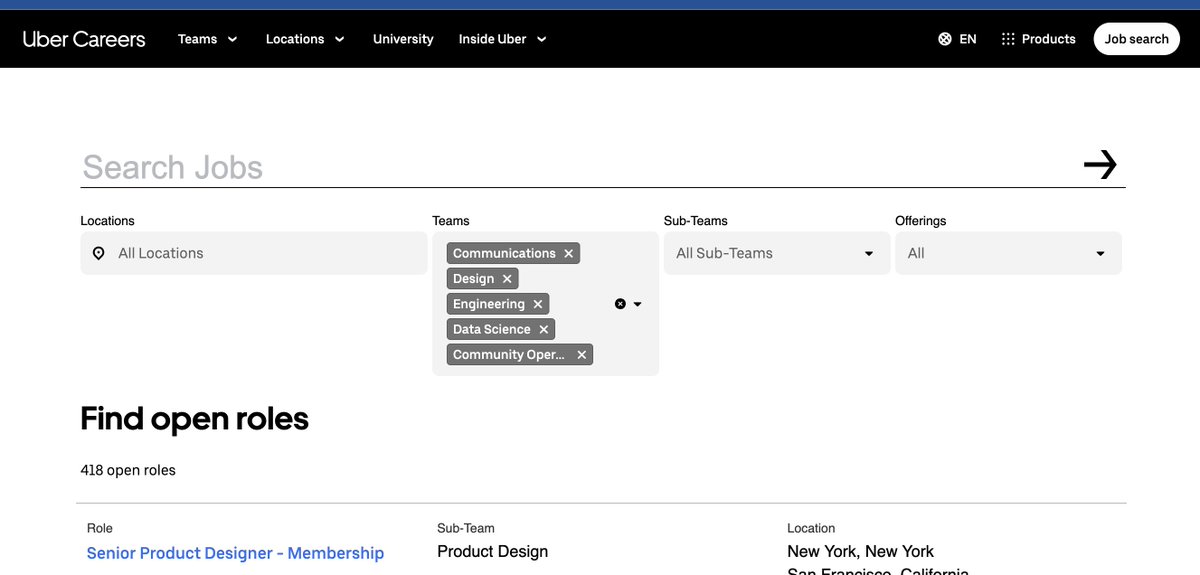Click the New York, New York location
The image size is (1200, 575).
click(861, 551)
